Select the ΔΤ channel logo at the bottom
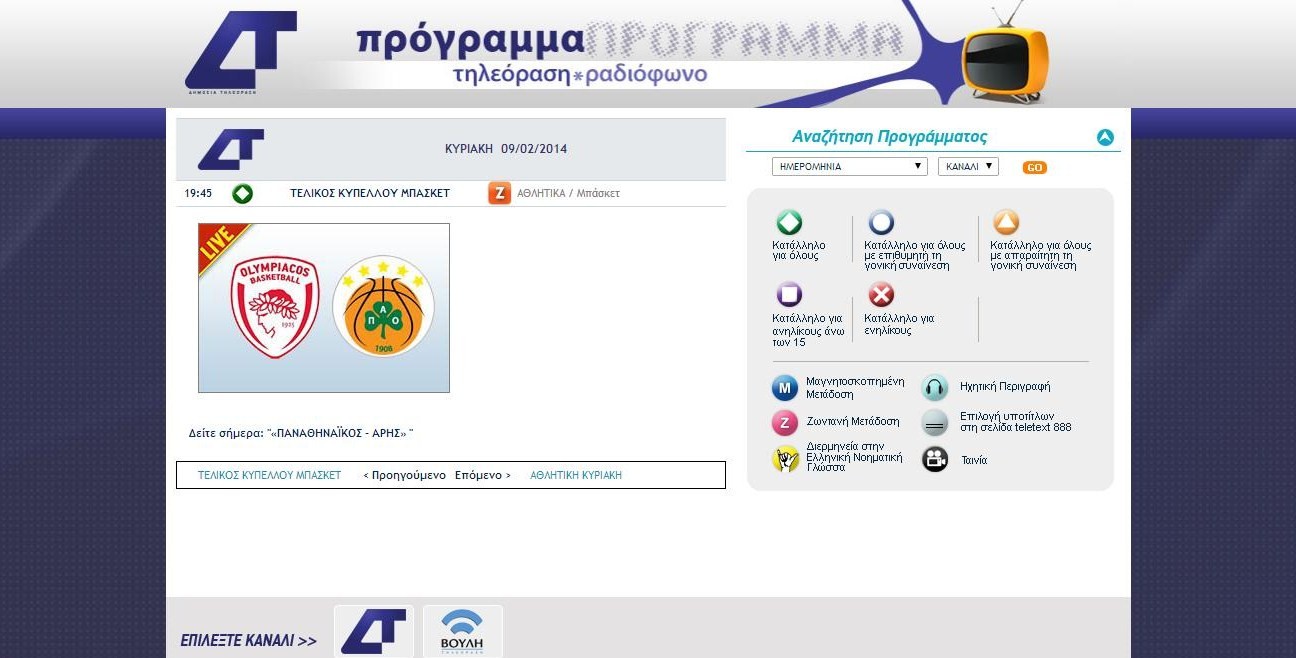This screenshot has height=658, width=1296. (373, 631)
